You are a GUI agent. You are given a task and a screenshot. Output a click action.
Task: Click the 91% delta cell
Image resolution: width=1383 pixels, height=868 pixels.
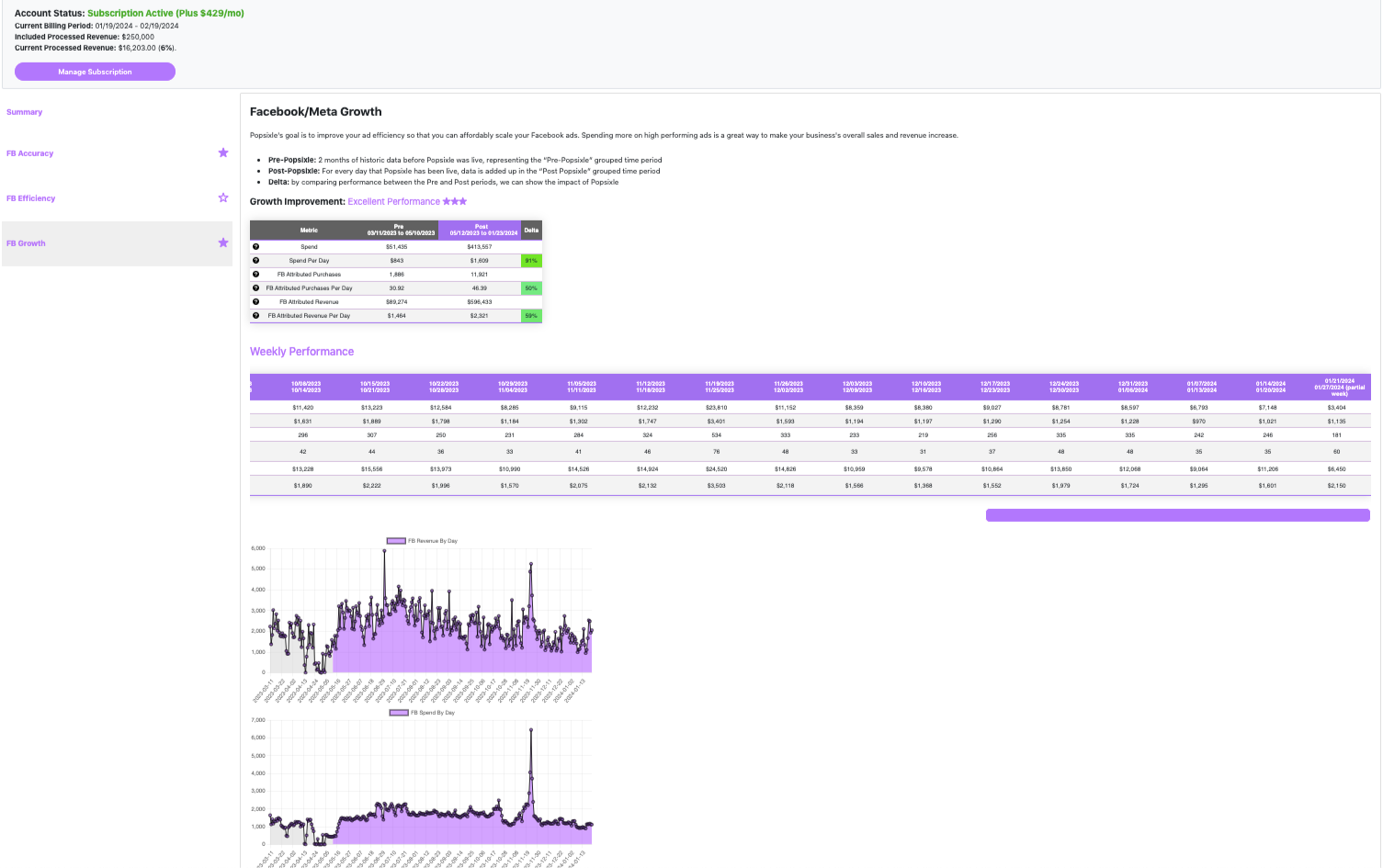click(531, 261)
